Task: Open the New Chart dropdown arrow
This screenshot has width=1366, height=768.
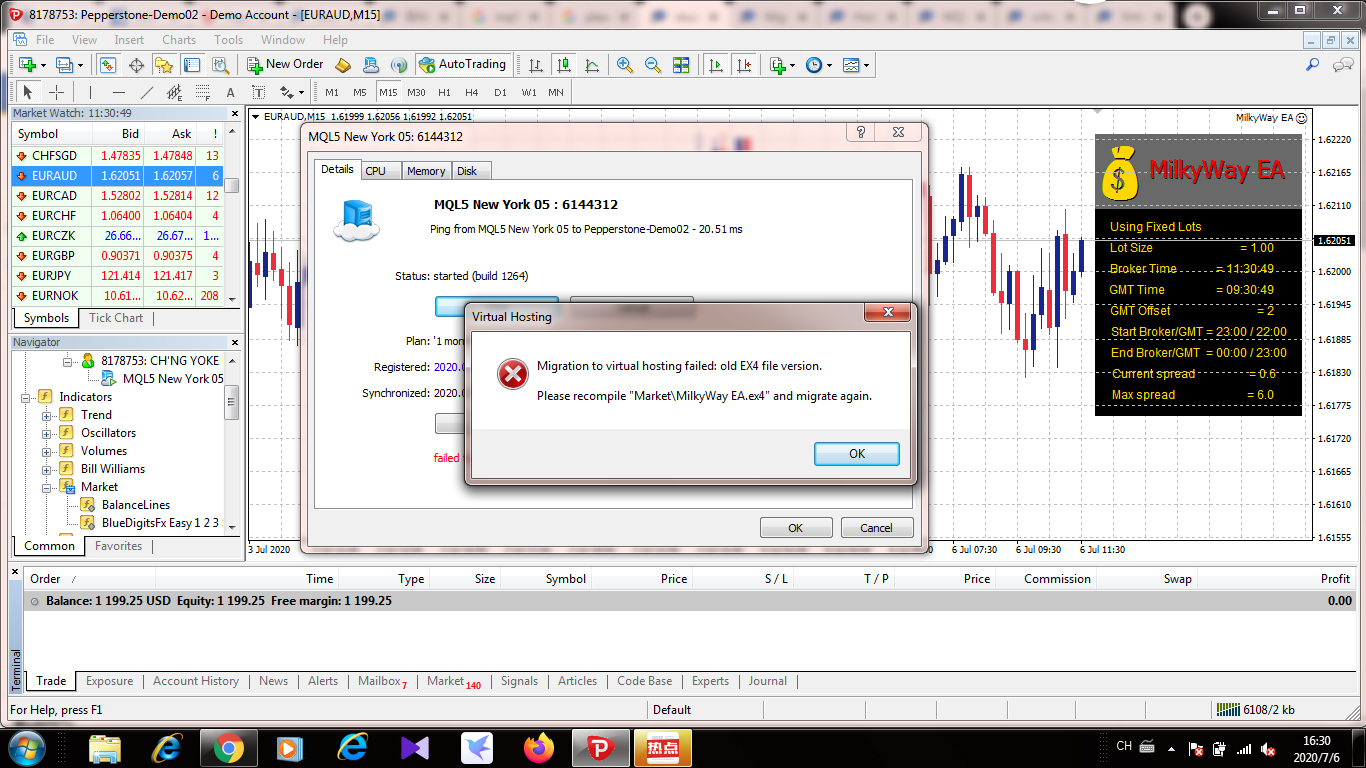Action: point(43,65)
